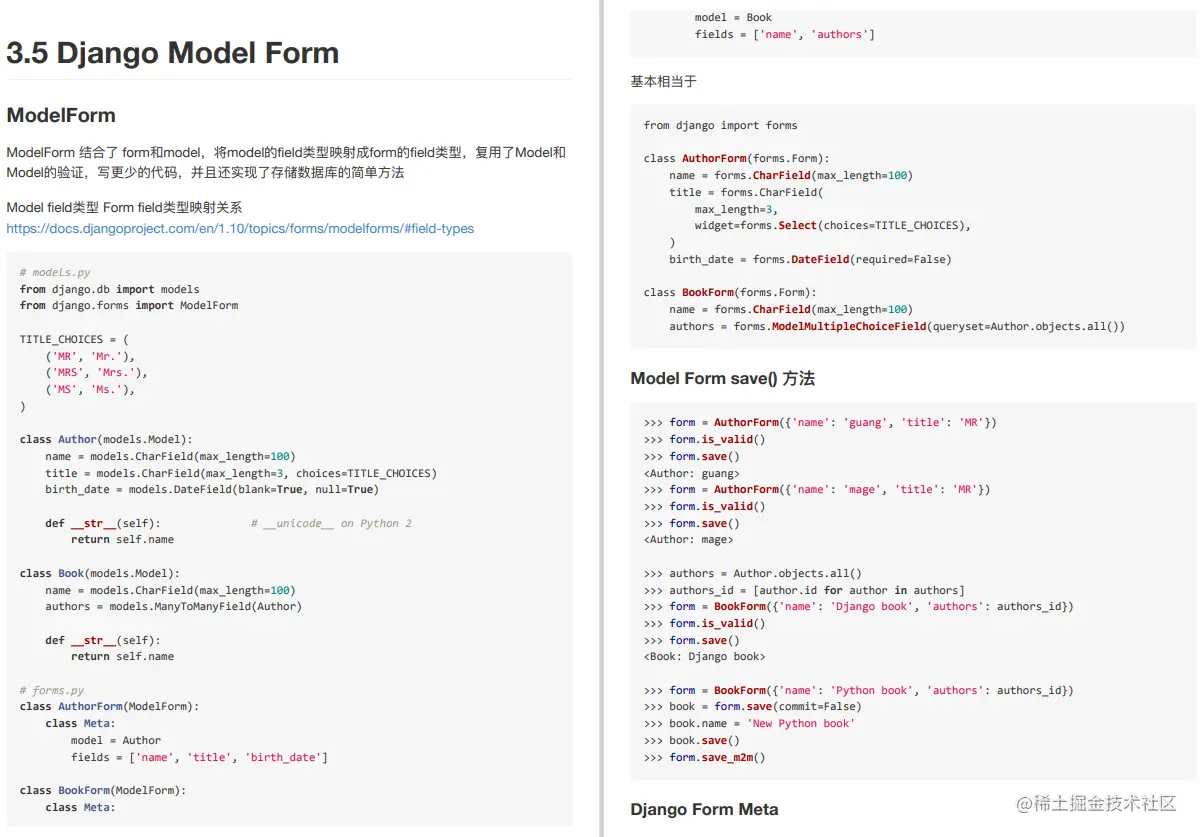Click the 'Model Form save() 方法' heading
The height and width of the screenshot is (837, 1200).
[722, 379]
